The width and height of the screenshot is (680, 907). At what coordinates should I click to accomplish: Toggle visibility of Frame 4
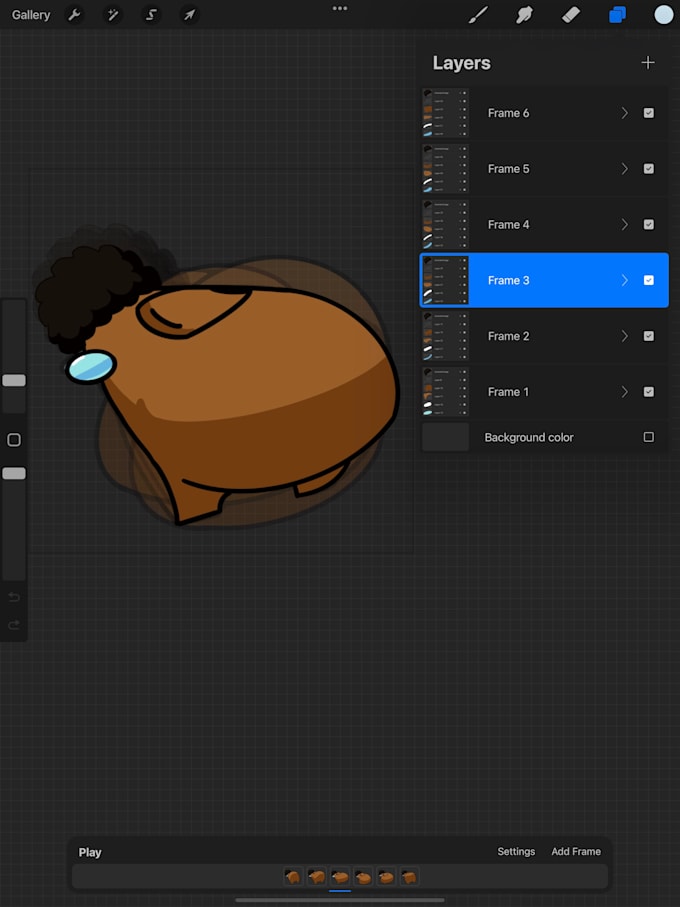pos(649,224)
